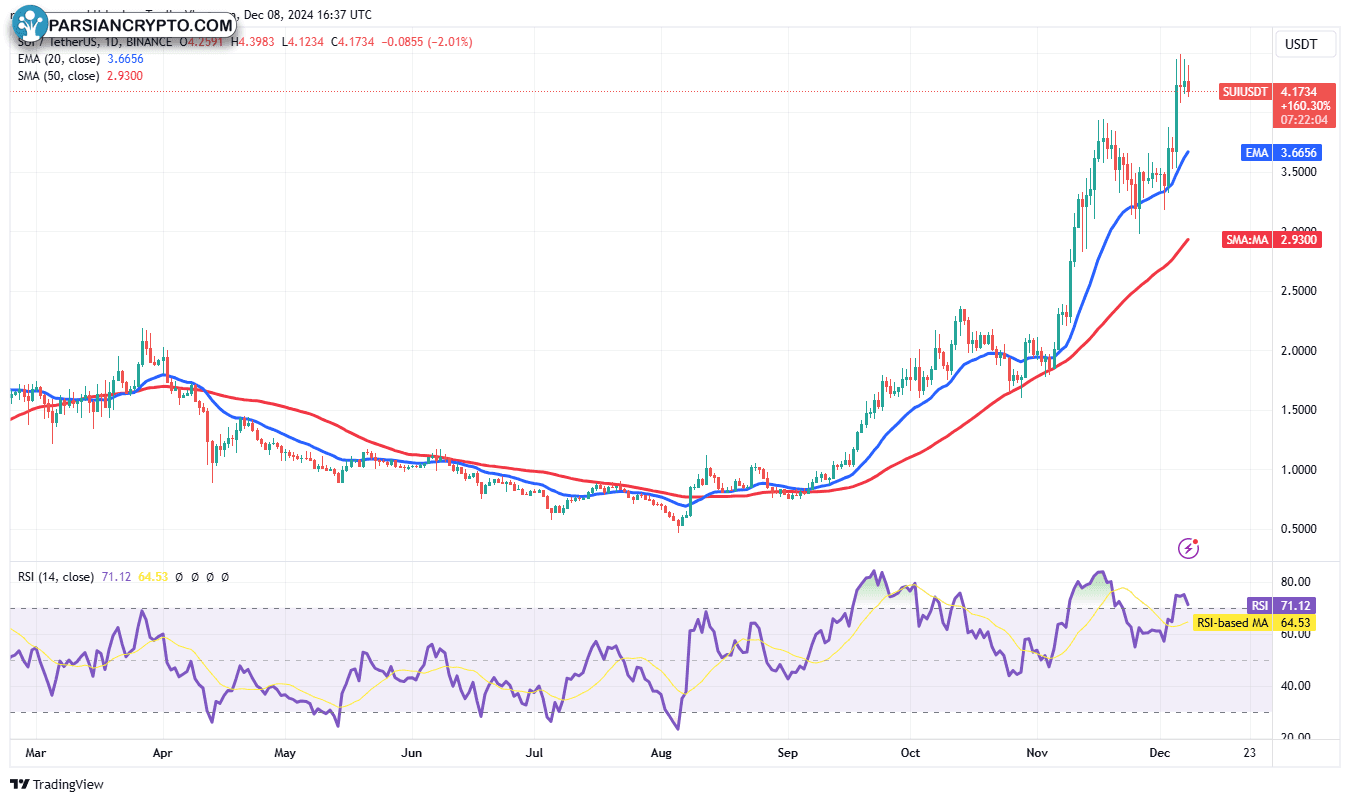Click the countdown timer 07:22:04

click(1304, 120)
